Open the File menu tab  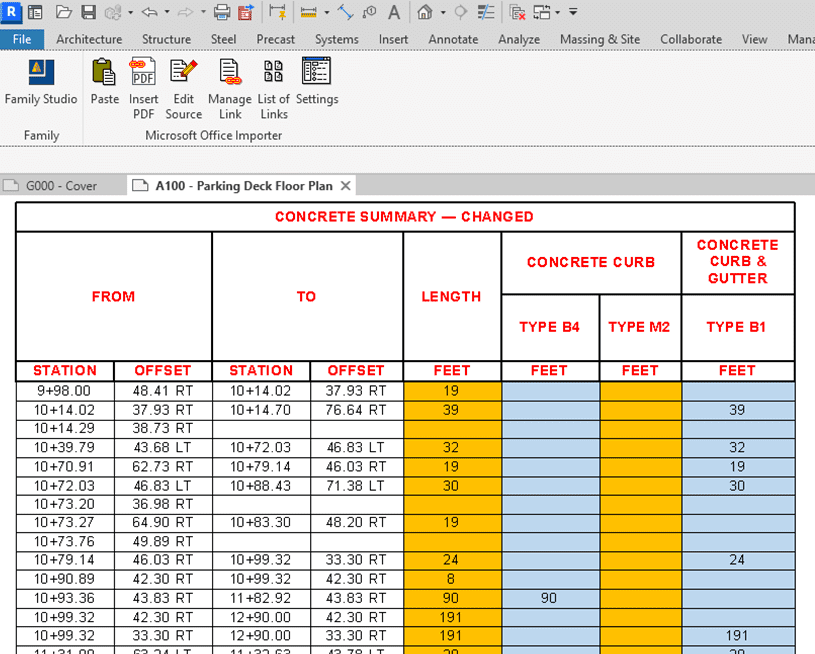pos(22,40)
